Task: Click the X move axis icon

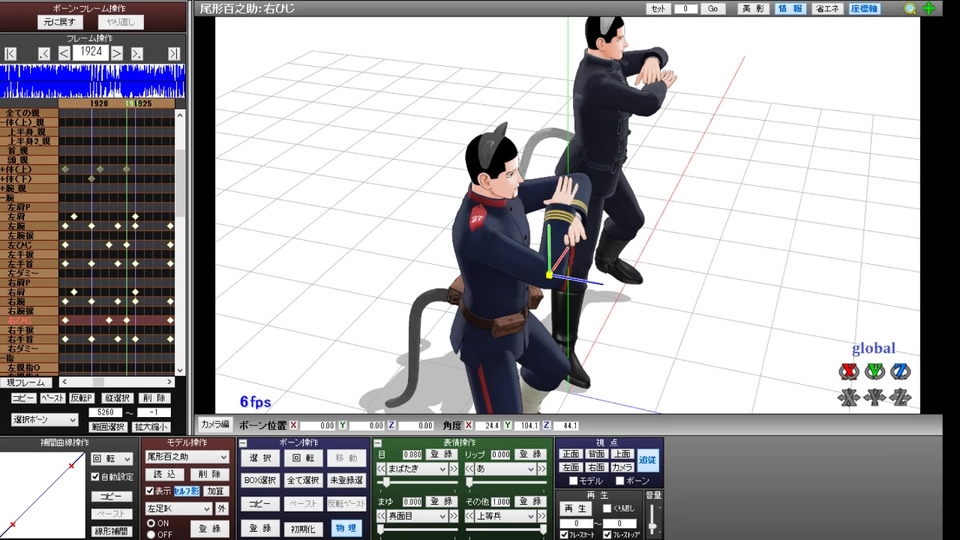Action: click(x=849, y=398)
